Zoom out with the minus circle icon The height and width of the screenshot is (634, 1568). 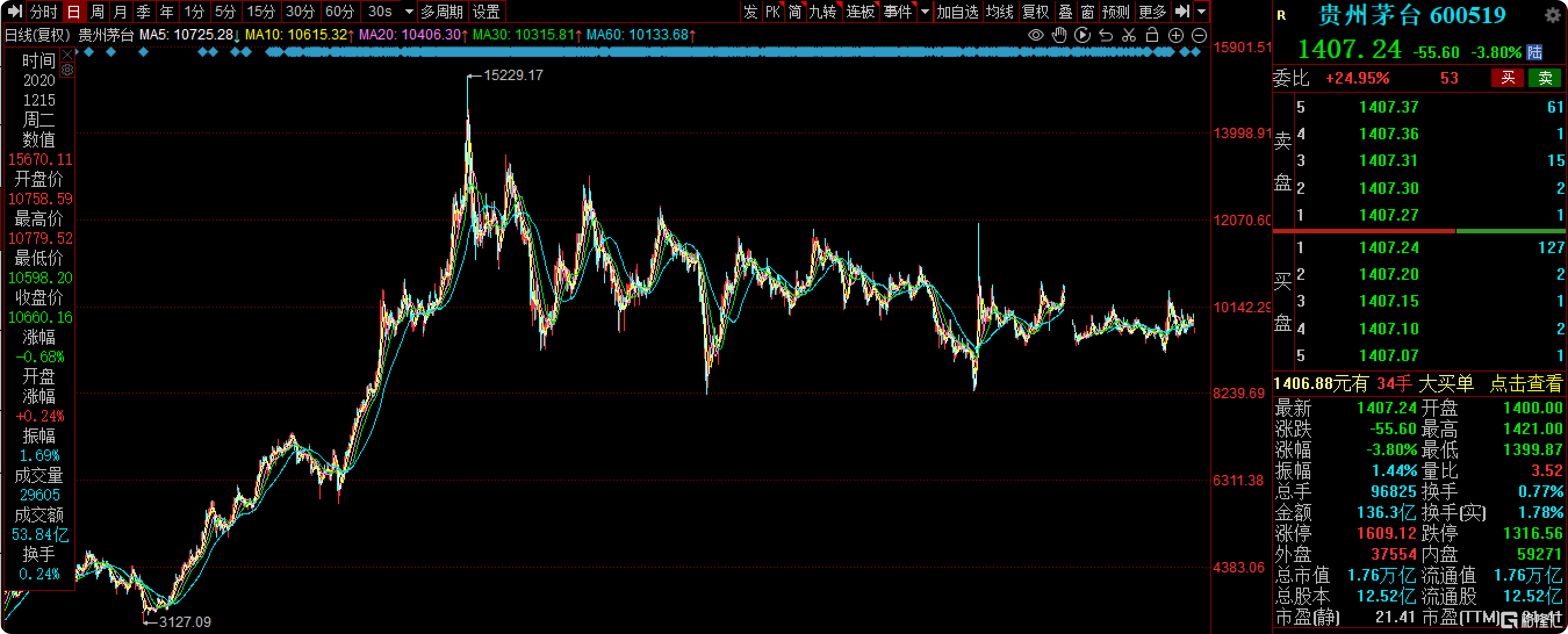point(1199,35)
